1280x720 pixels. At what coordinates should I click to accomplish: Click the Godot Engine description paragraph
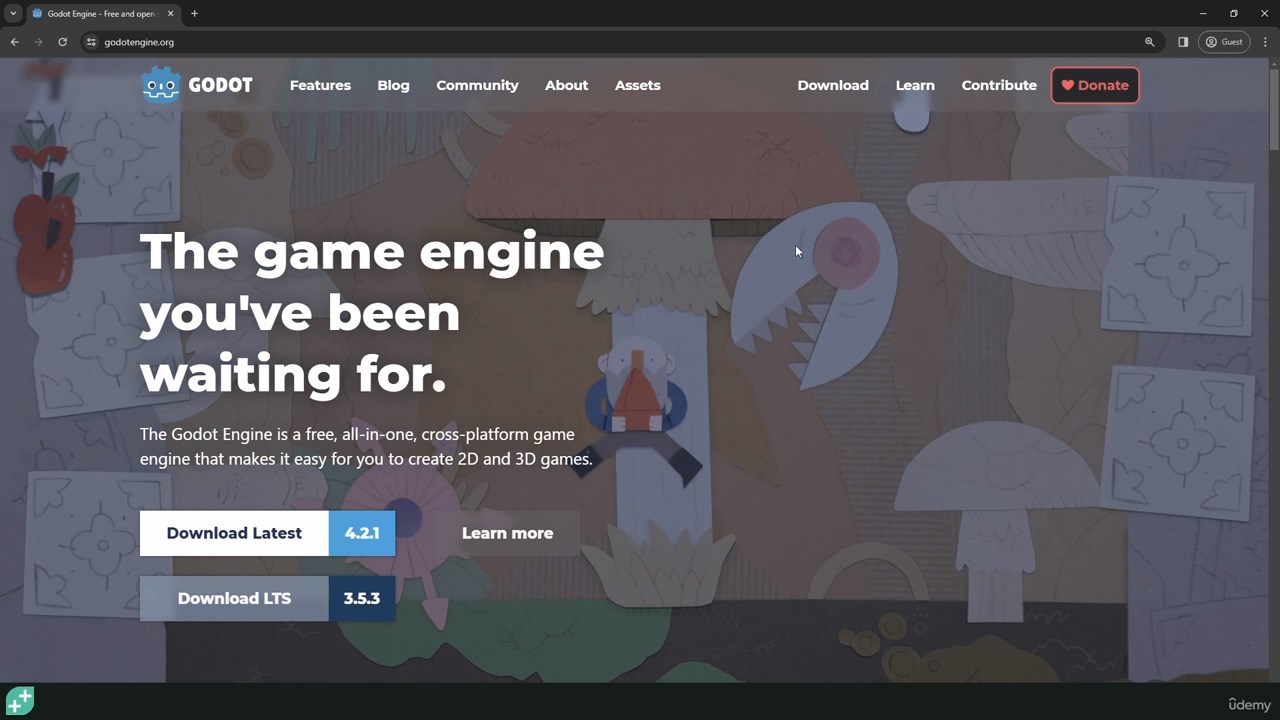click(366, 446)
